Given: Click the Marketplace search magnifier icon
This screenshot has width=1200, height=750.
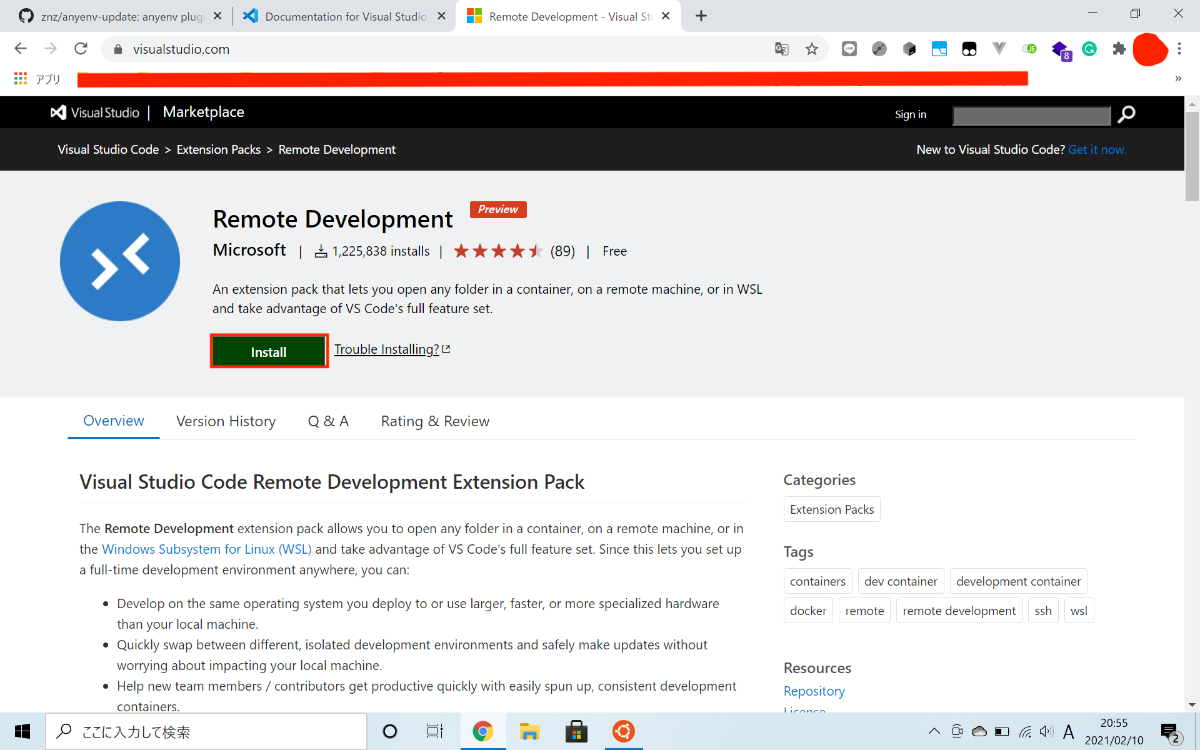Looking at the screenshot, I should [x=1126, y=115].
